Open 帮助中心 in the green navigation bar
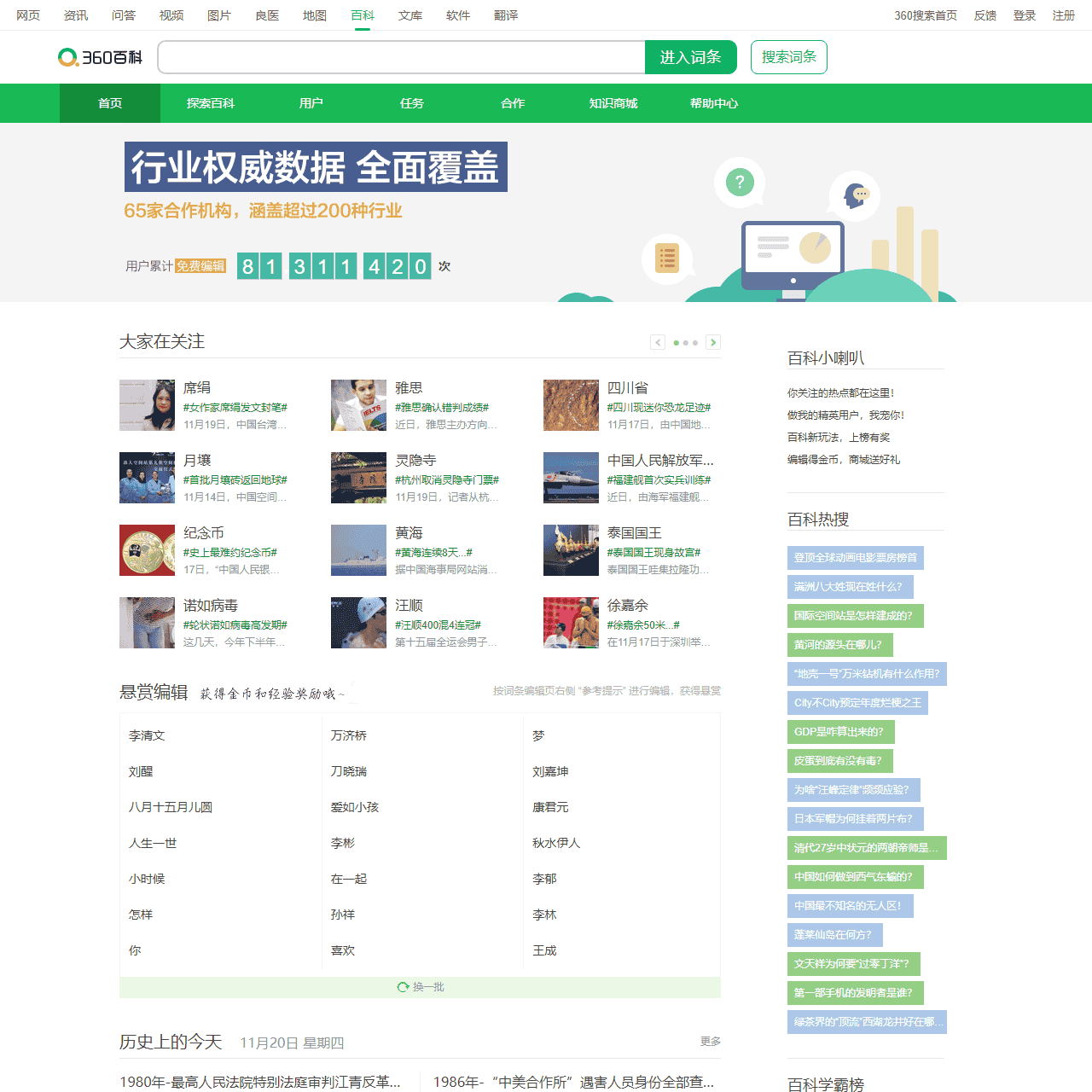The width and height of the screenshot is (1092, 1092). click(713, 103)
